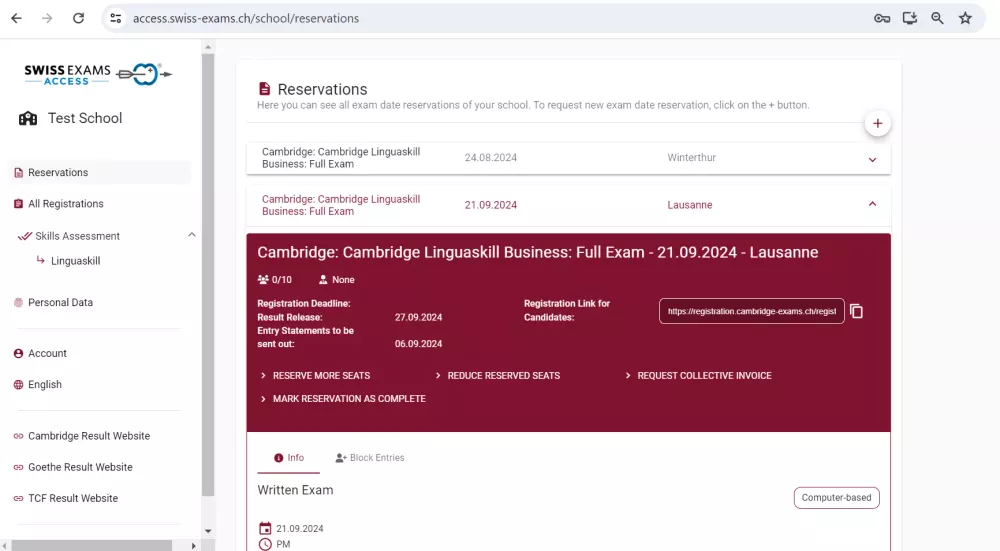Image resolution: width=1000 pixels, height=551 pixels.
Task: Go back using browser back arrow
Action: pos(16,18)
